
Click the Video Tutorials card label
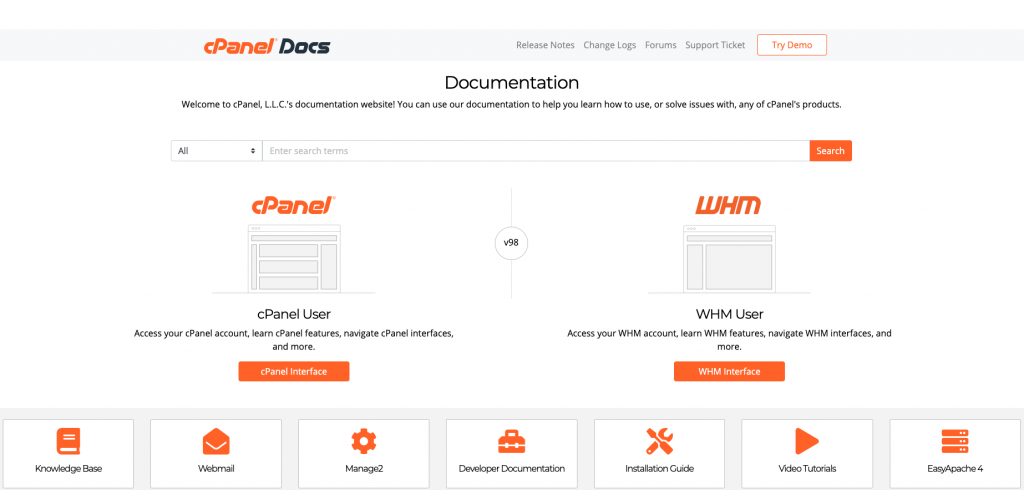point(807,468)
